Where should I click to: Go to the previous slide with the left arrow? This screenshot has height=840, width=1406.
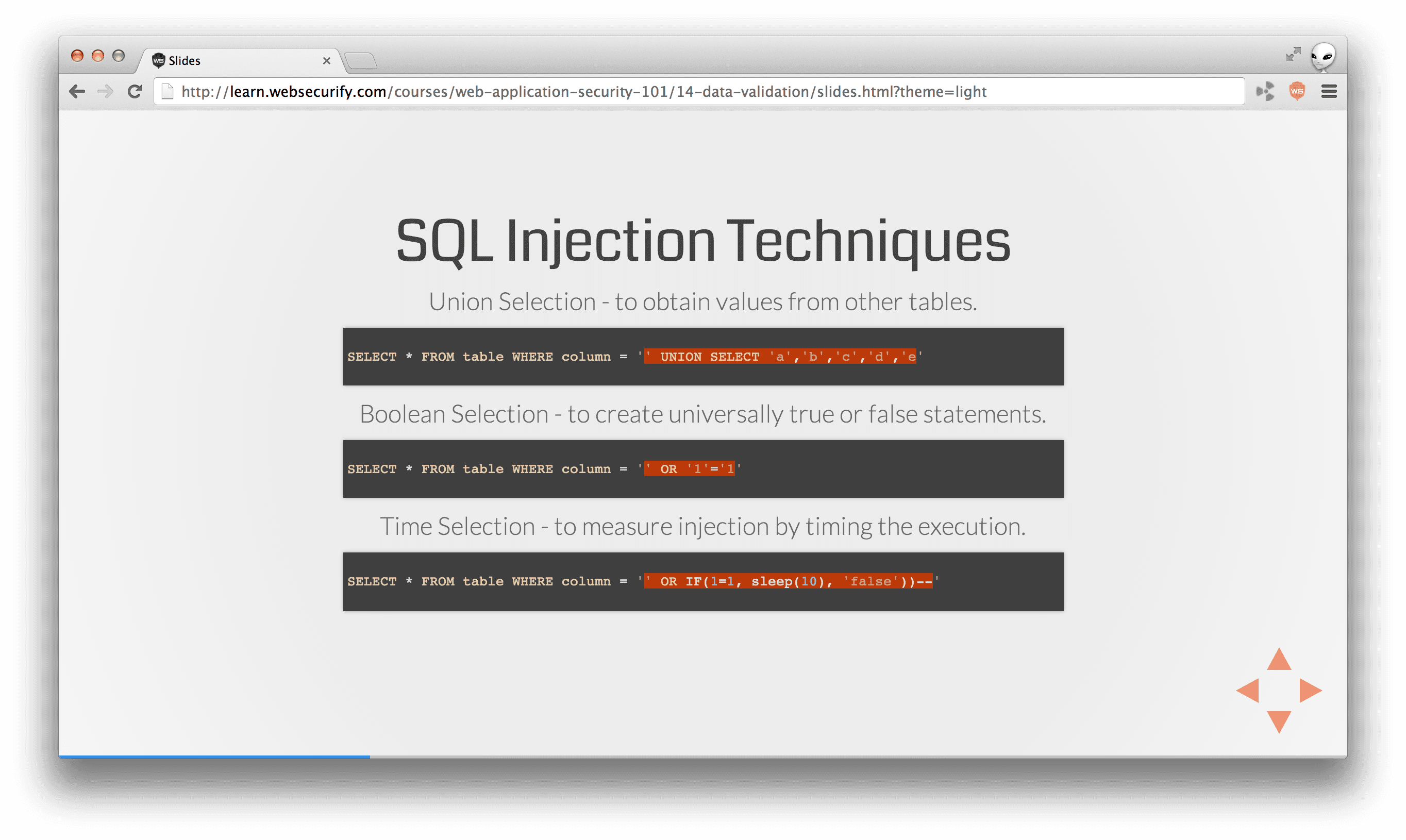pos(1247,691)
